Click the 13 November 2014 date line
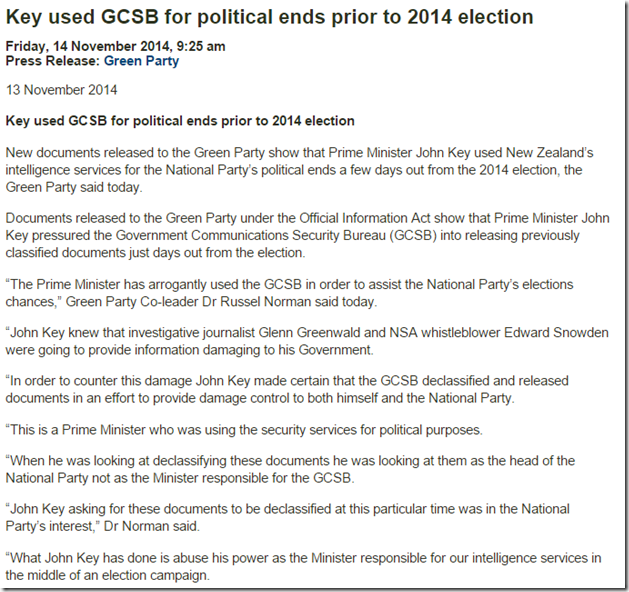 [60, 90]
